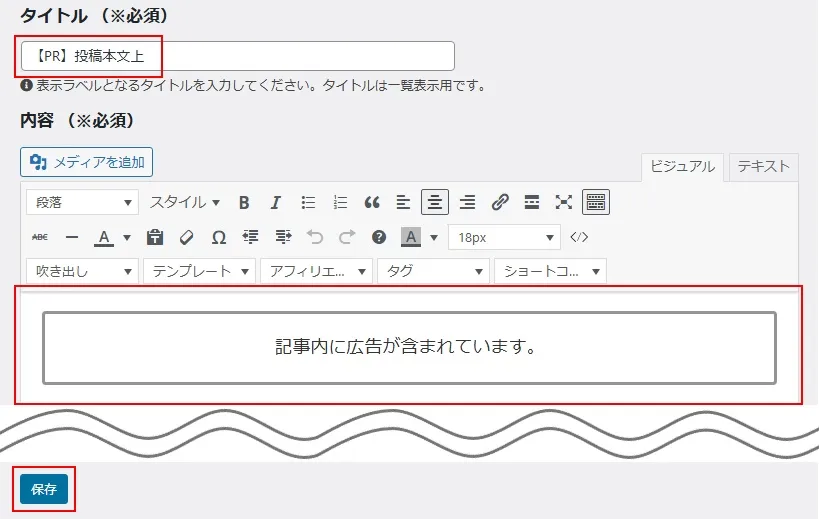The width and height of the screenshot is (819, 519).
Task: Toggle the toolbar toggle (kitchen sink) button
Action: [596, 202]
